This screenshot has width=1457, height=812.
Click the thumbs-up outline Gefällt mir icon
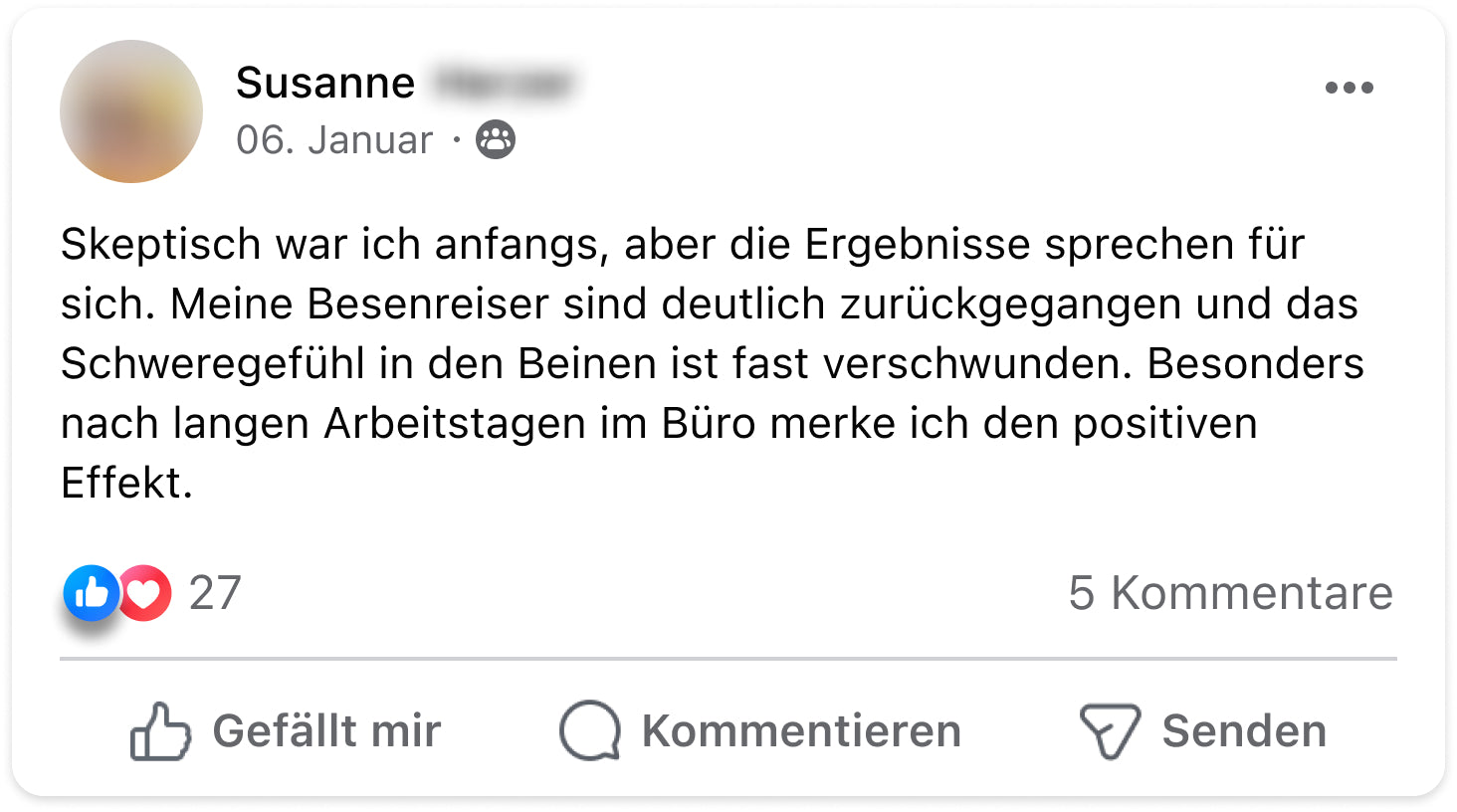tap(160, 731)
